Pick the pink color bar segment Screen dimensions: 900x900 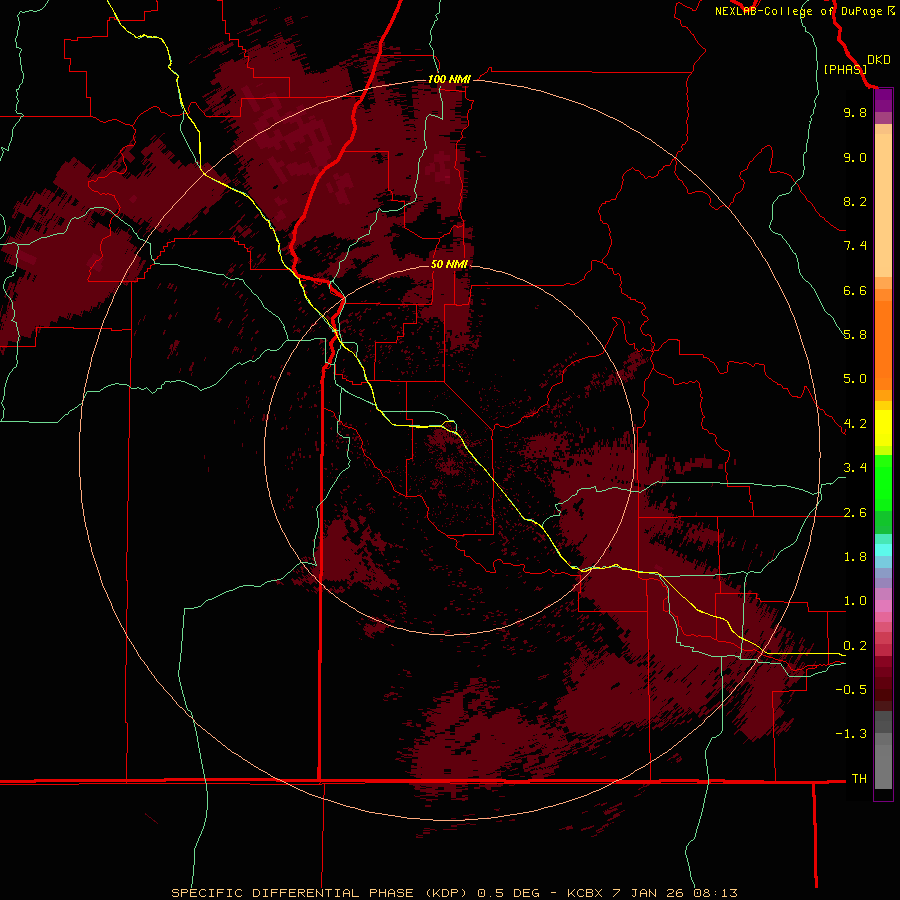pyautogui.click(x=883, y=606)
